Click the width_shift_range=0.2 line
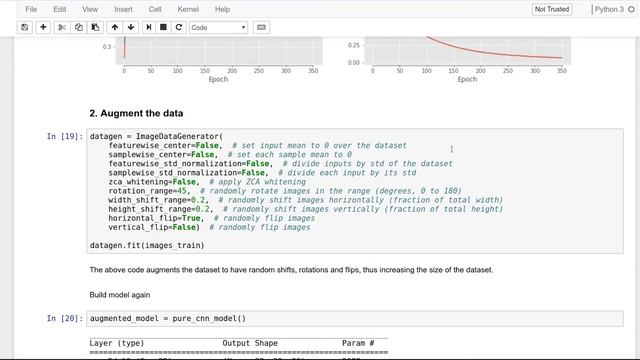Screen dimensions: 640x360 point(305,200)
